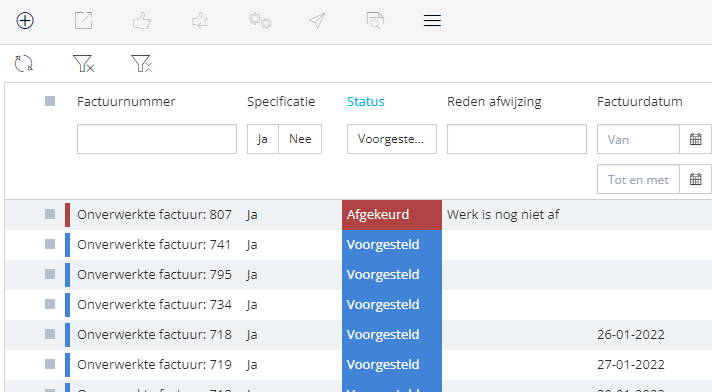This screenshot has height=392, width=712.
Task: Open the Tot en met calendar picker
Action: coord(695,179)
